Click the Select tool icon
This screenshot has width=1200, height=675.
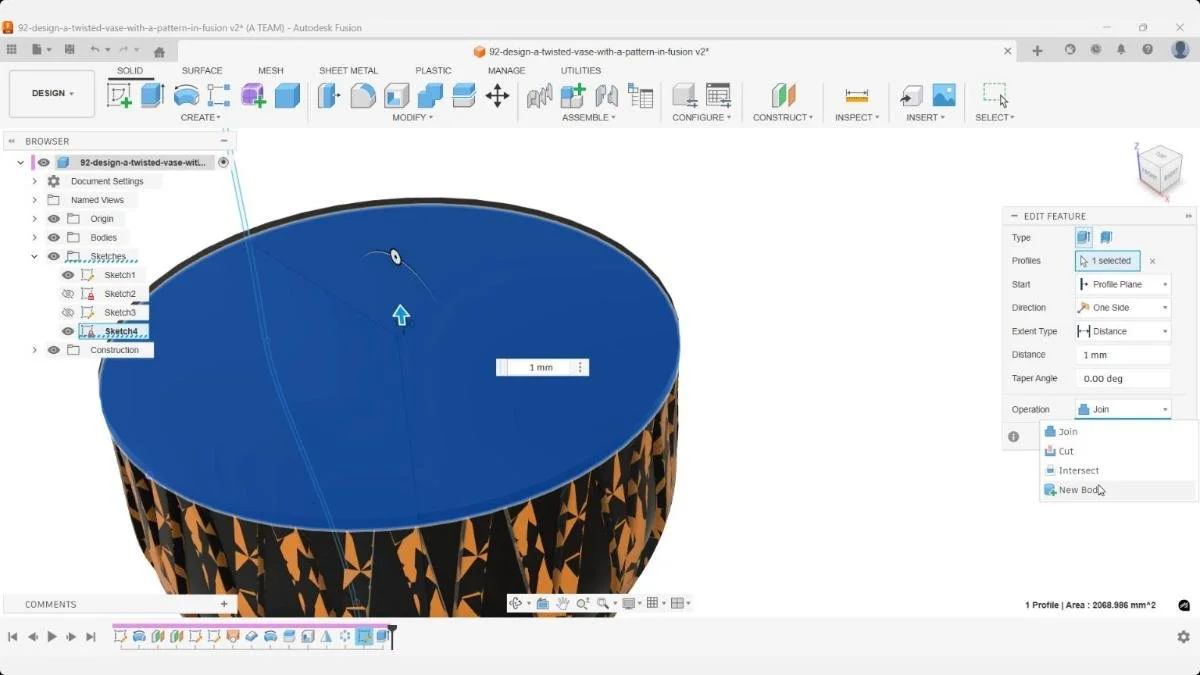995,95
